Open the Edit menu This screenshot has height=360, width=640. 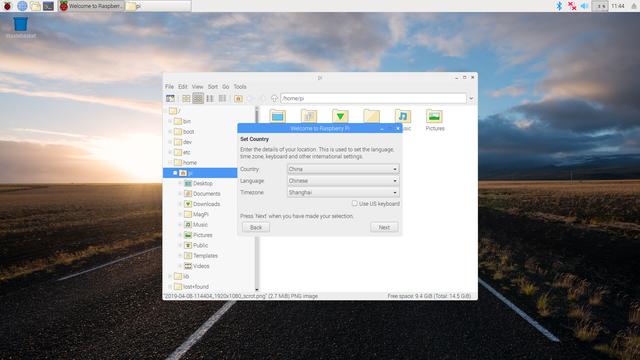(182, 87)
